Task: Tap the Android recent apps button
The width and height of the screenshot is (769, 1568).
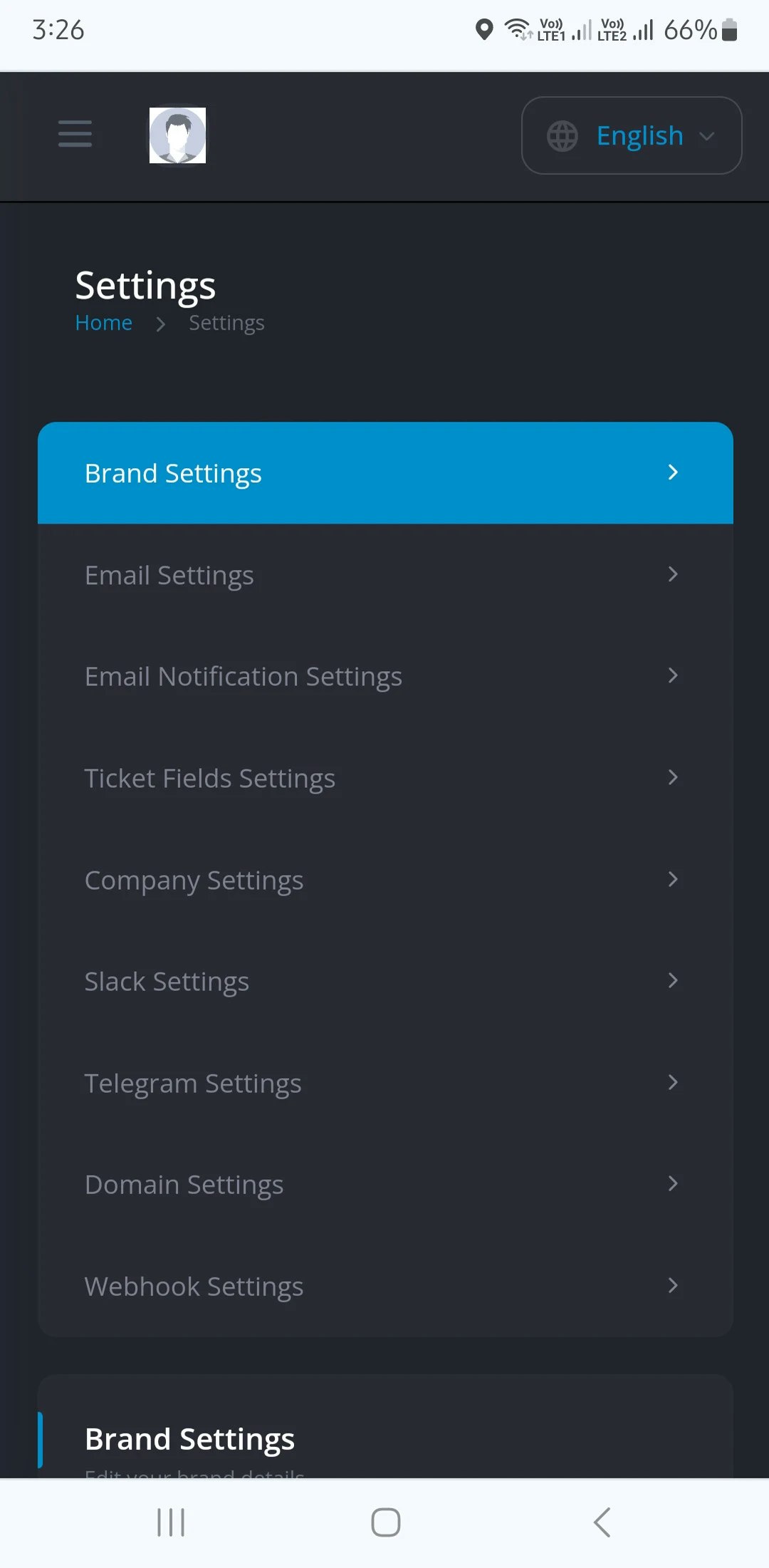Action: [x=171, y=1522]
